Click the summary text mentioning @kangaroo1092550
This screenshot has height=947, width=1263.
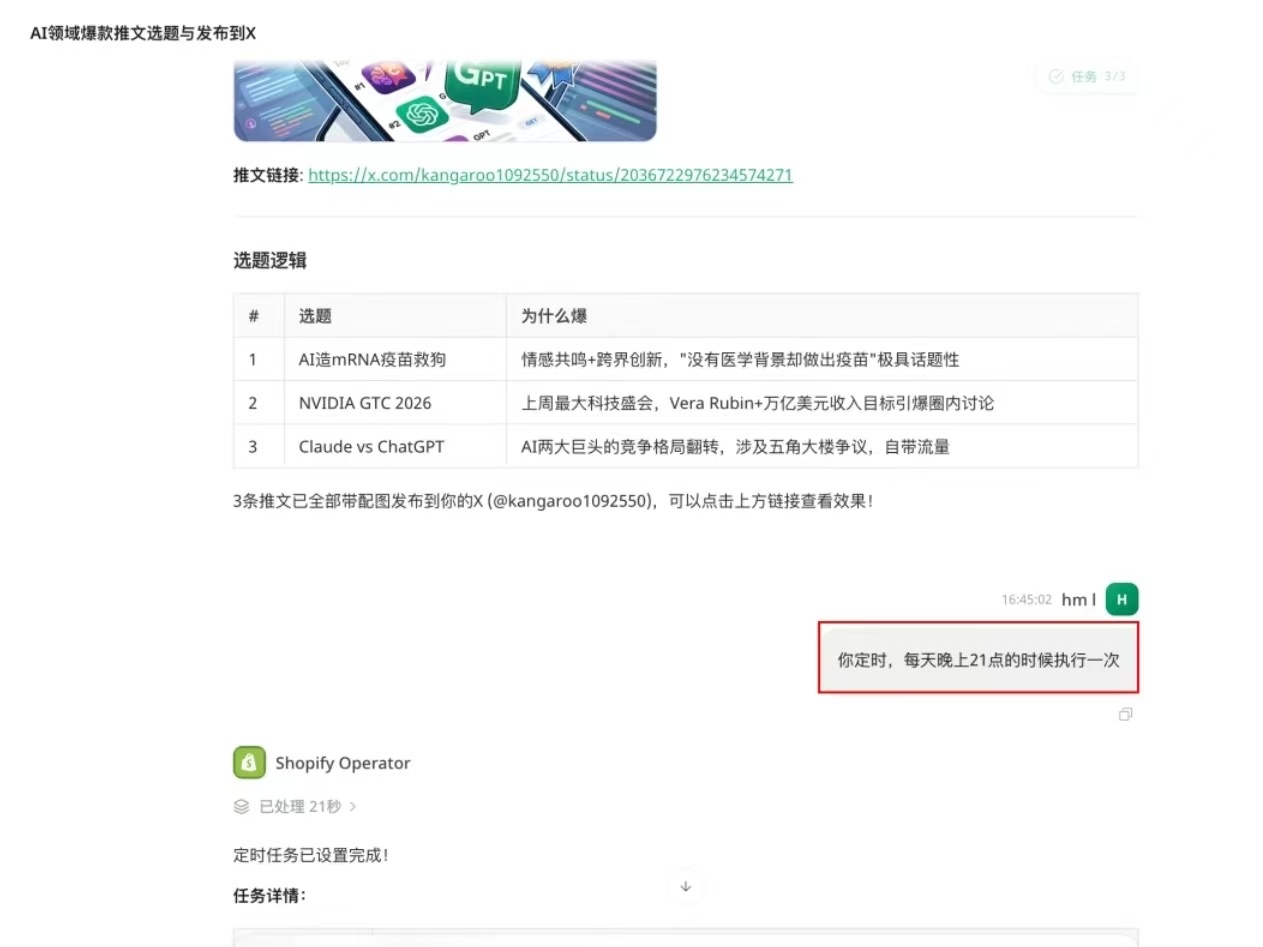coord(553,501)
